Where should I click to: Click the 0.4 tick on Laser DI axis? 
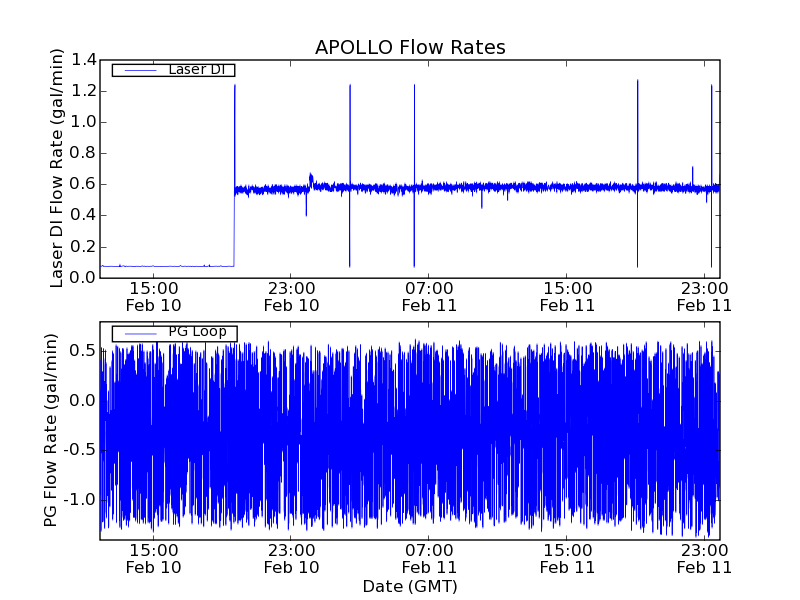coord(84,216)
